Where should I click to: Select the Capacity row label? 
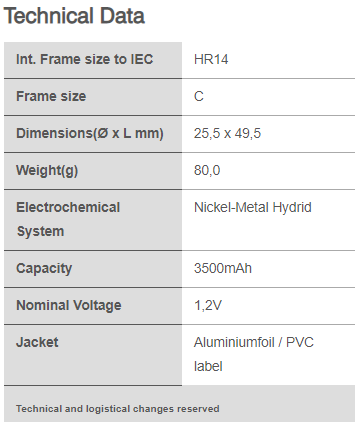click(44, 269)
